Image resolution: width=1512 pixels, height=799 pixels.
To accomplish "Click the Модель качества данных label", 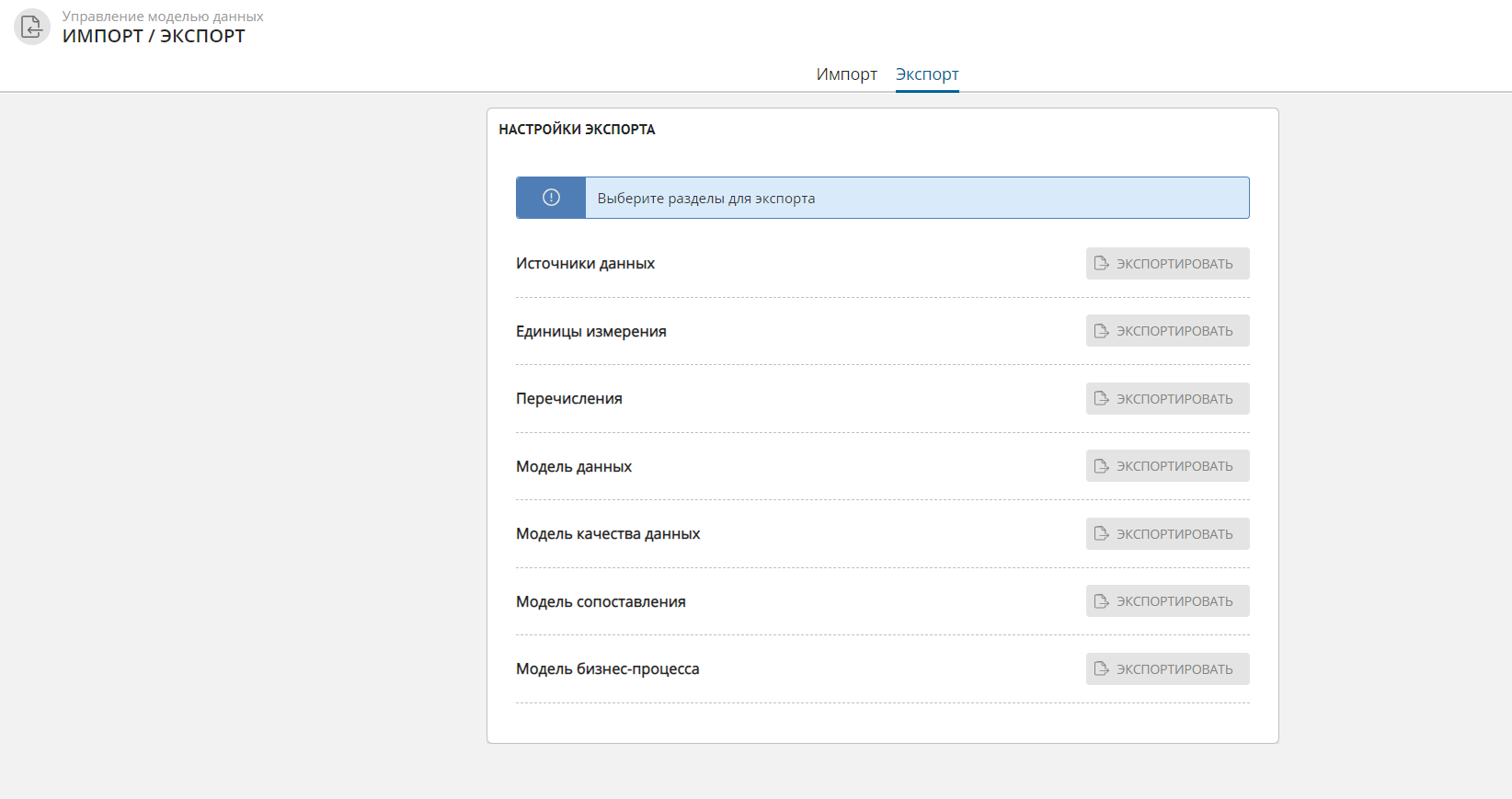I will (x=607, y=534).
